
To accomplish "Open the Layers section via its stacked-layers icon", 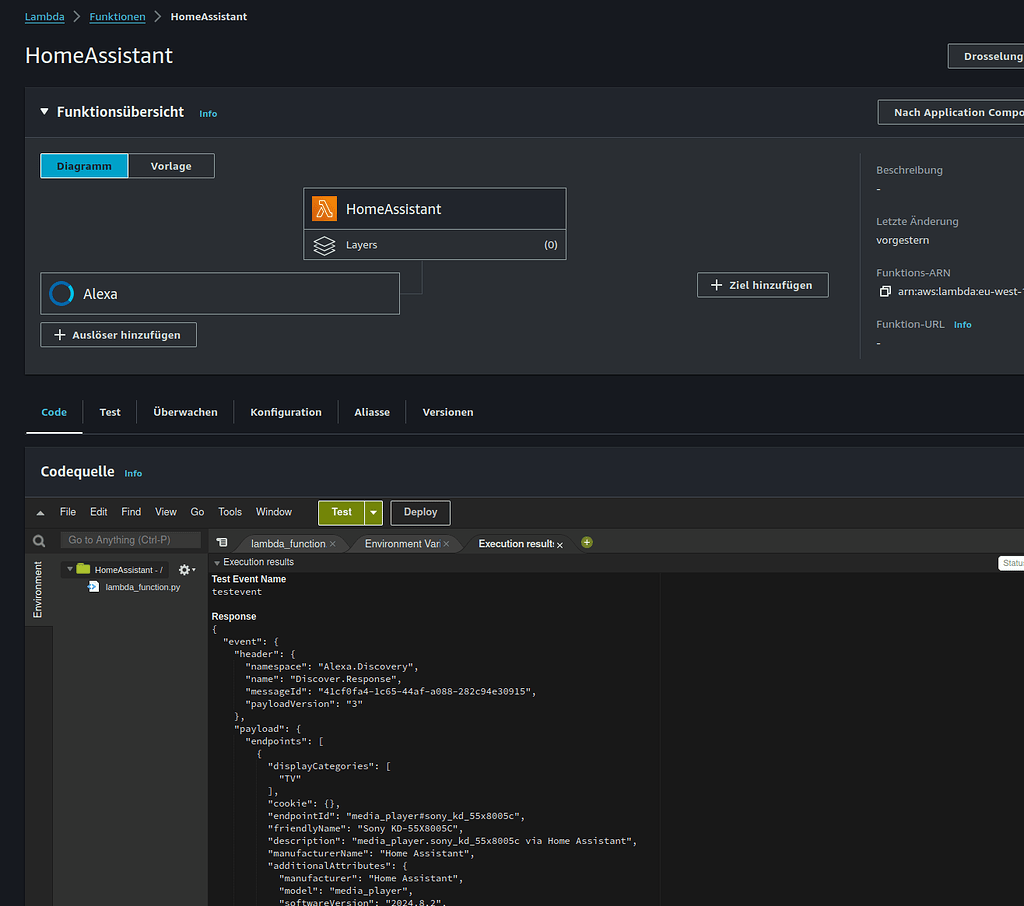I will [x=324, y=244].
